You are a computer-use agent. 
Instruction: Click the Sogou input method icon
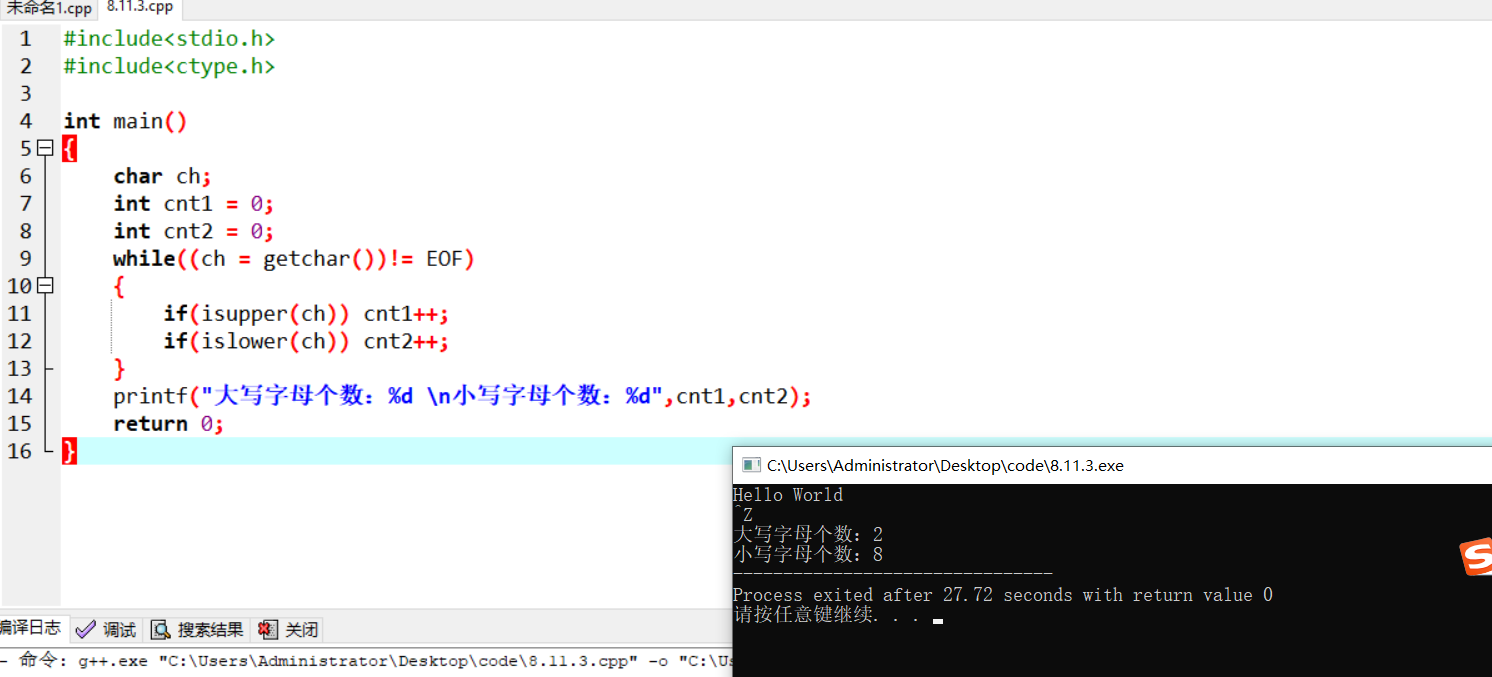tap(1476, 558)
